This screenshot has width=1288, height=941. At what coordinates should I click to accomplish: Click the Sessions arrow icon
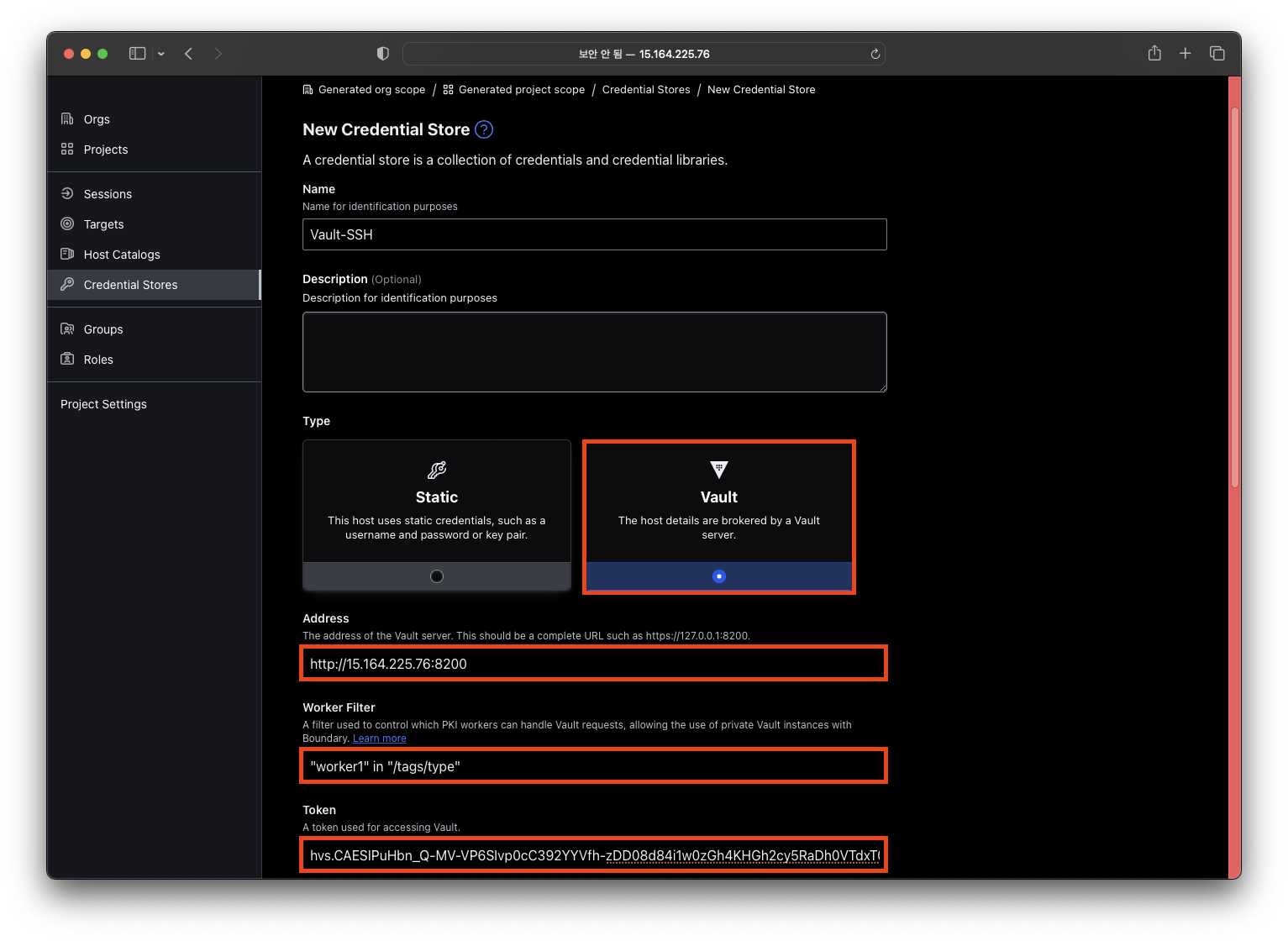click(67, 193)
